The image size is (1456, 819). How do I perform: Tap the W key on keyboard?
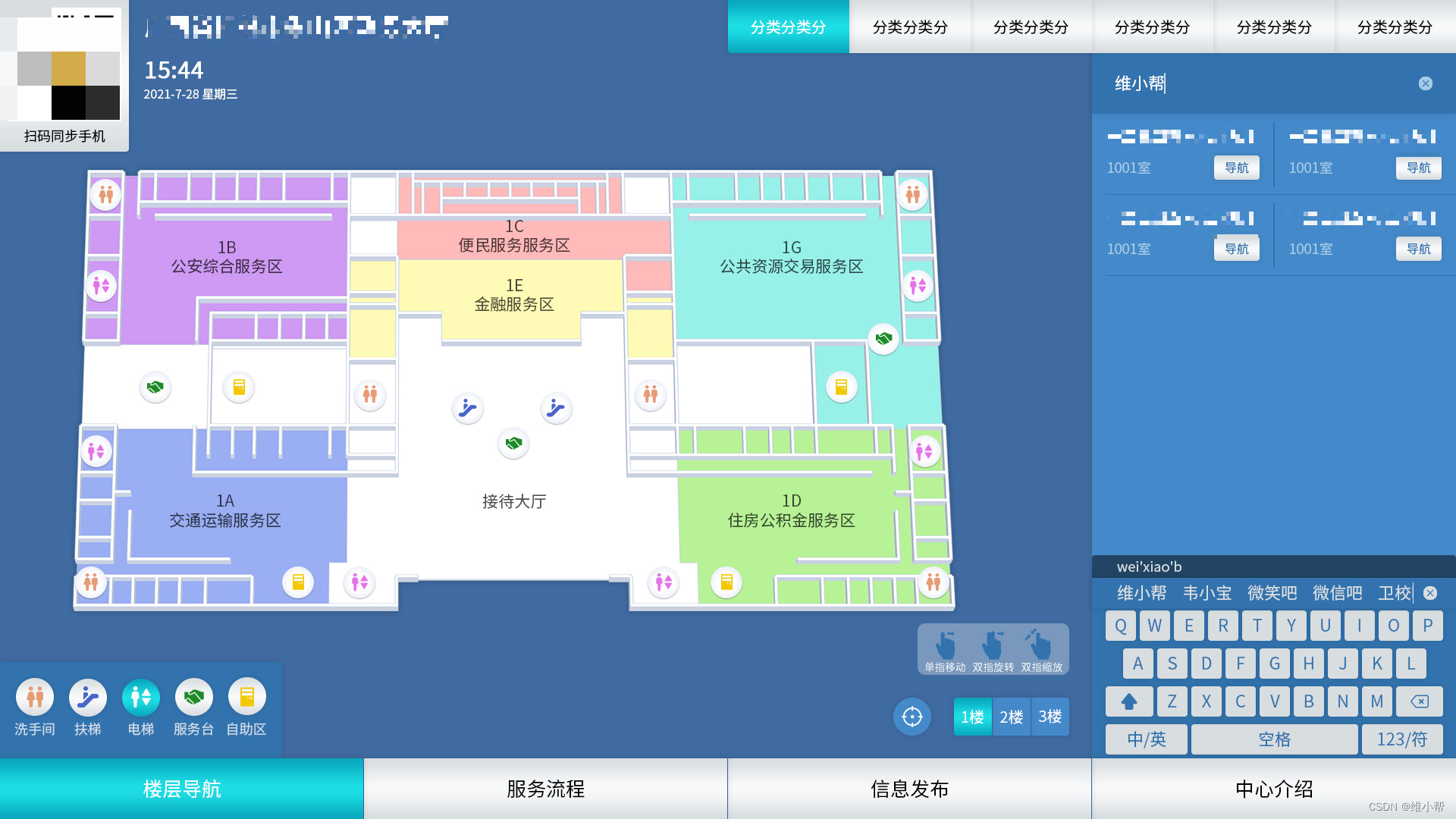coord(1155,626)
